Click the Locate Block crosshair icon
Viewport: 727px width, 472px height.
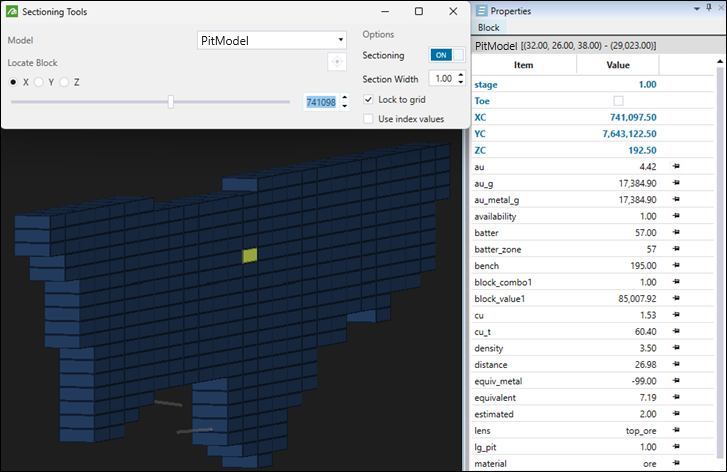(337, 62)
